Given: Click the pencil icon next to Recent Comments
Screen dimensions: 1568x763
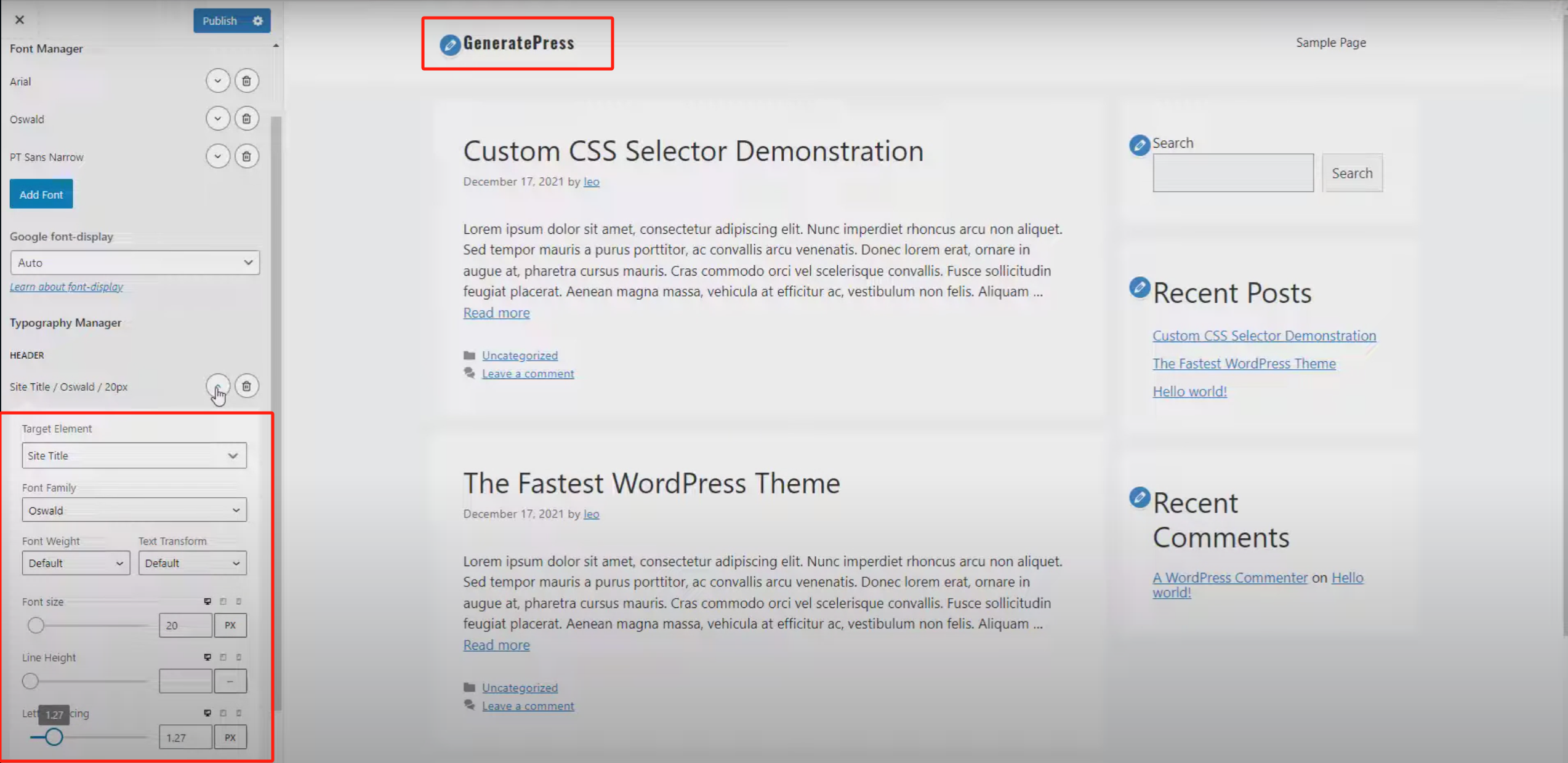Looking at the screenshot, I should tap(1139, 498).
